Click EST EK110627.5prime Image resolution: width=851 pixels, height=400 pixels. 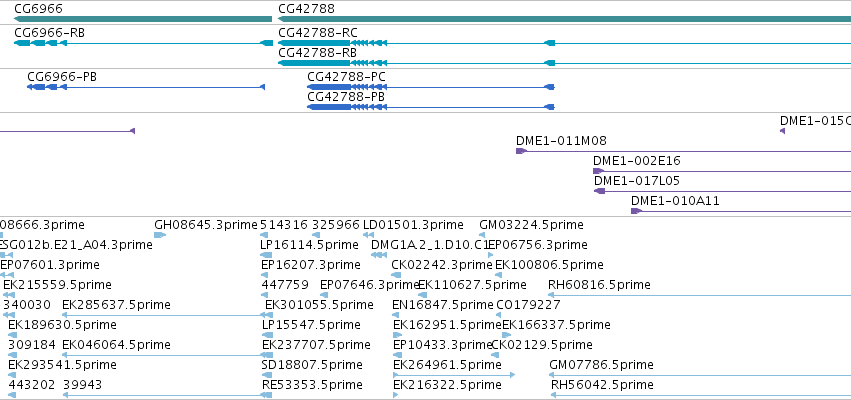pos(472,285)
